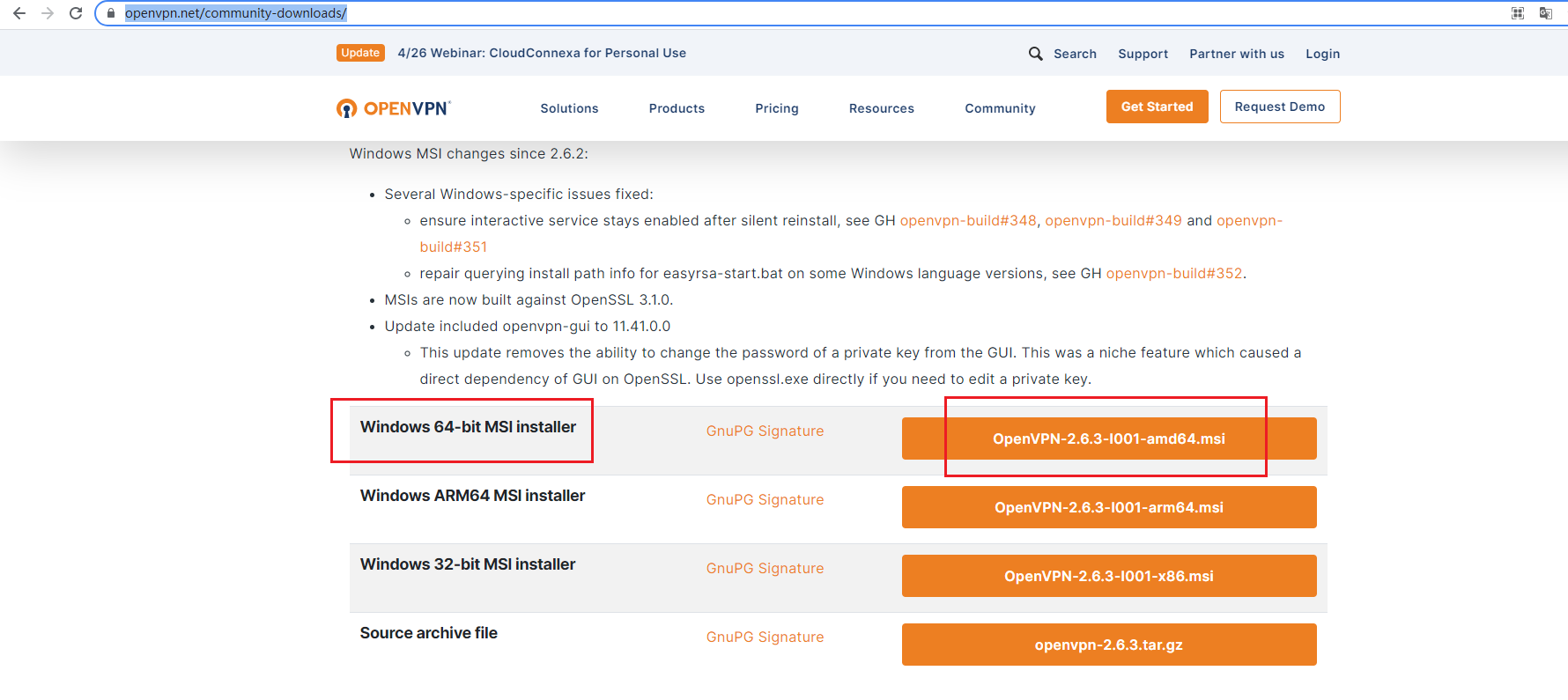Open the Community menu
The width and height of the screenshot is (1568, 700).
[1000, 108]
